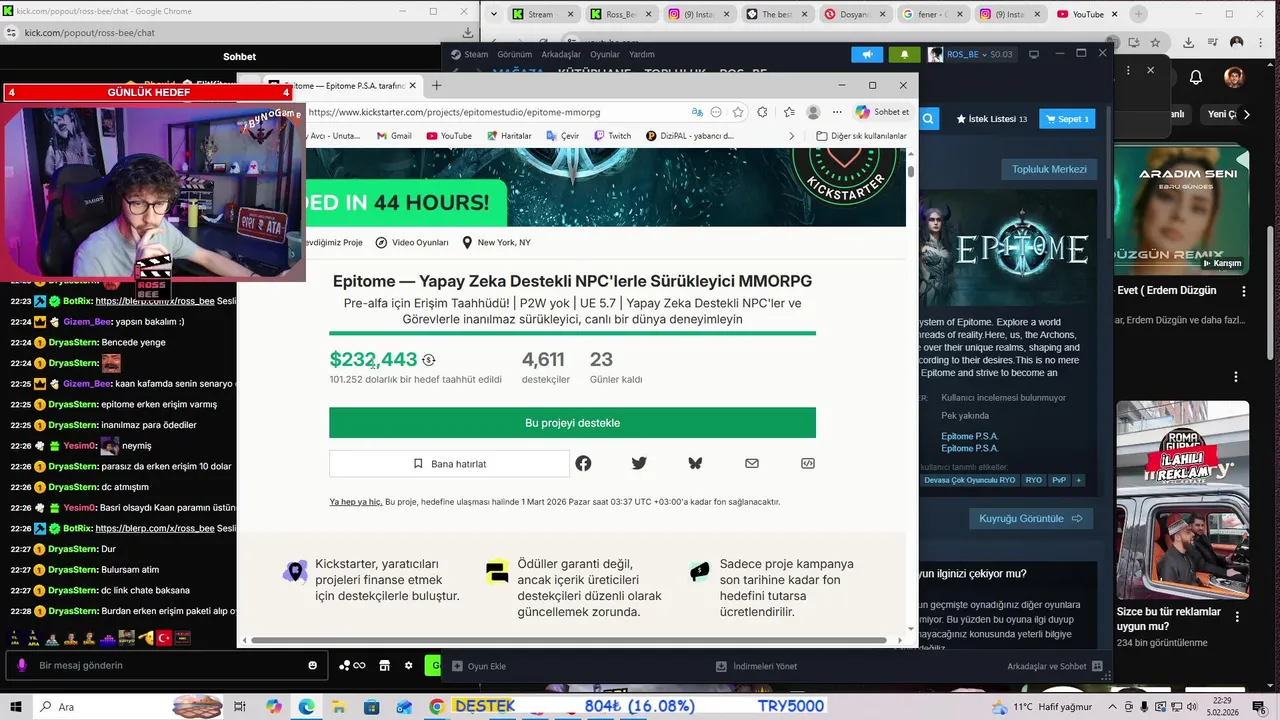Open Edge extensions puzzle icon
1280x720 pixels.
click(x=762, y=112)
